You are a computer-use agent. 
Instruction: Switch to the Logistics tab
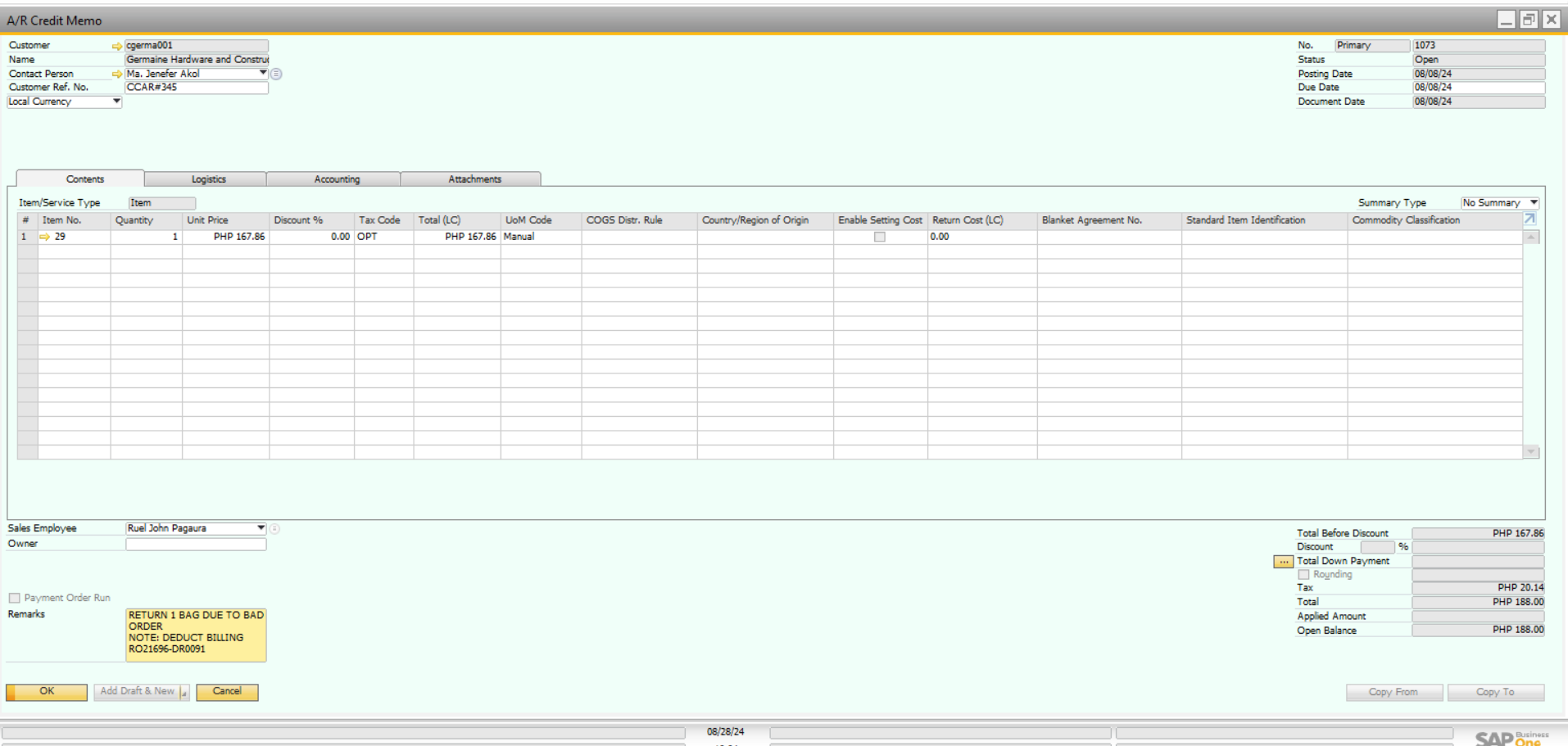208,179
